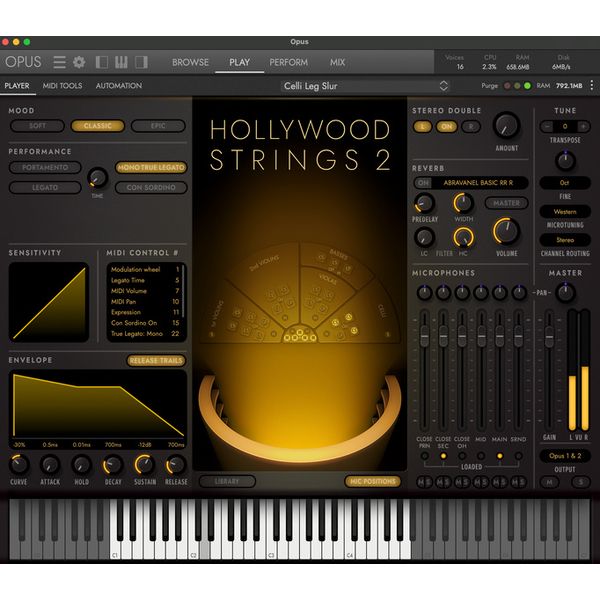Click the Reverb Predelay knob
The height and width of the screenshot is (600, 600).
(424, 203)
